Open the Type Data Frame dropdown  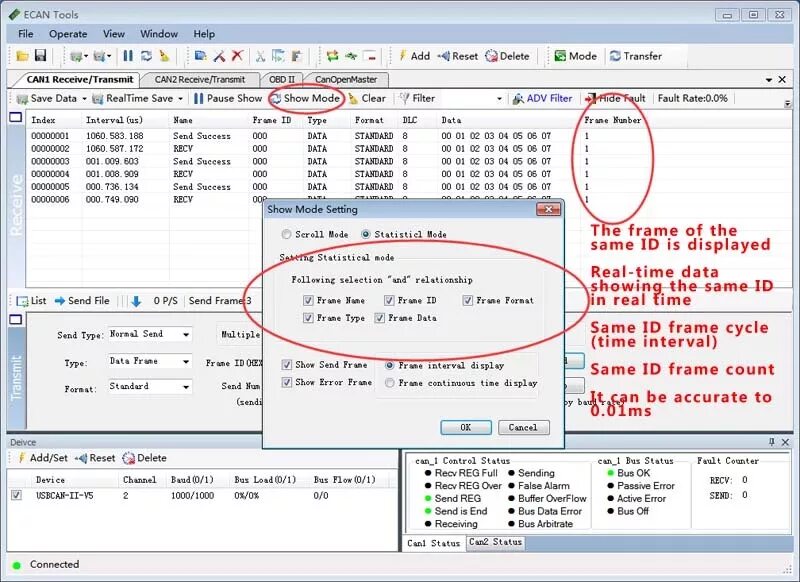[186, 362]
